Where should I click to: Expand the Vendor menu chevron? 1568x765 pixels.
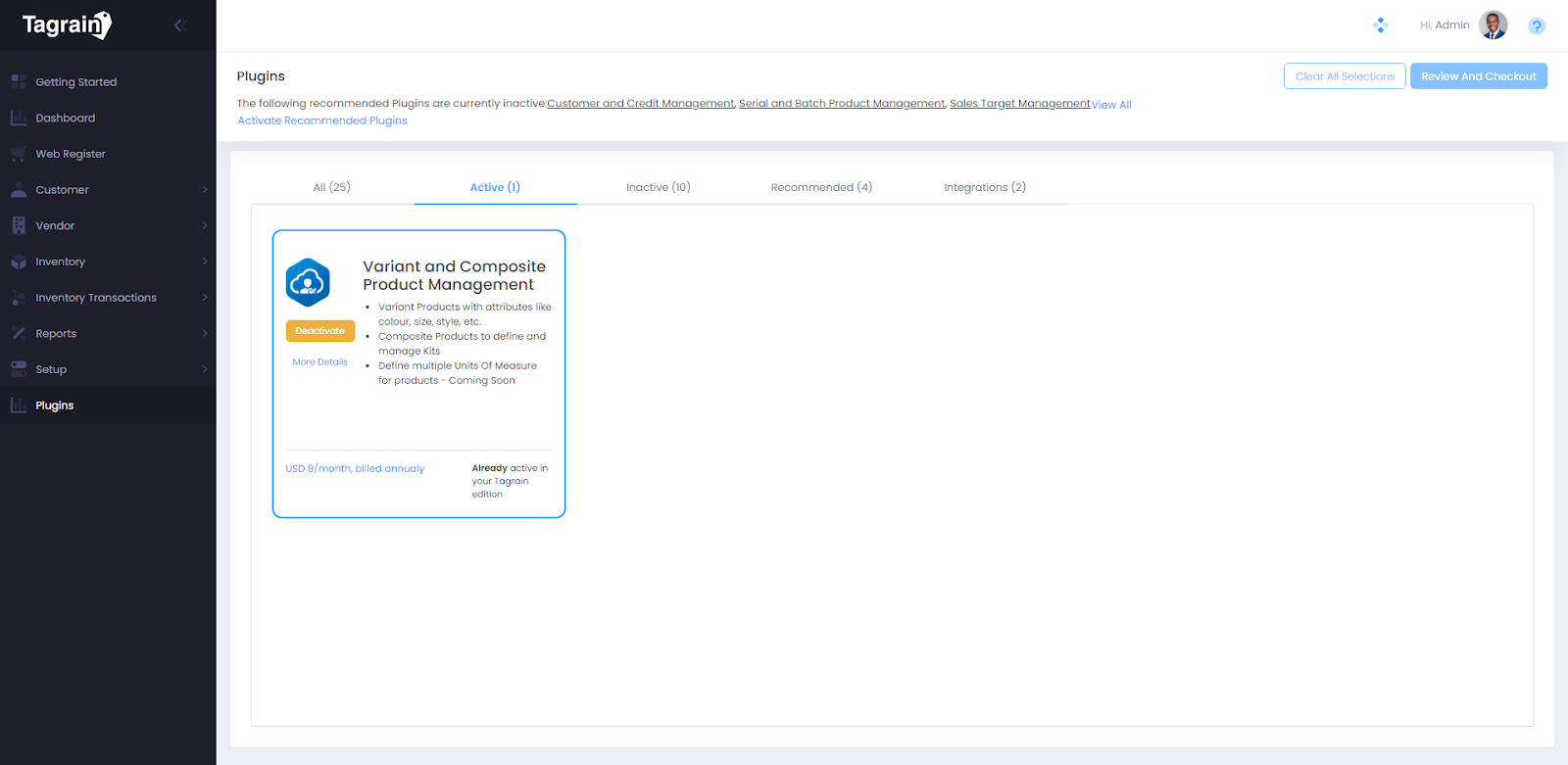205,225
